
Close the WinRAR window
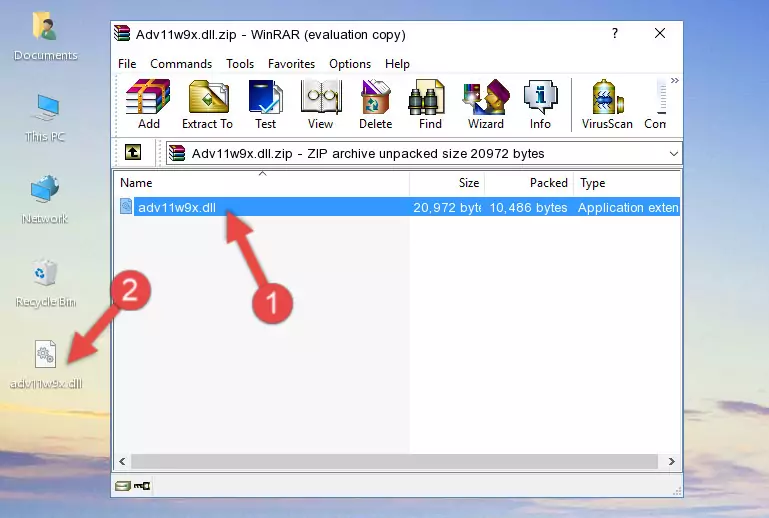660,33
